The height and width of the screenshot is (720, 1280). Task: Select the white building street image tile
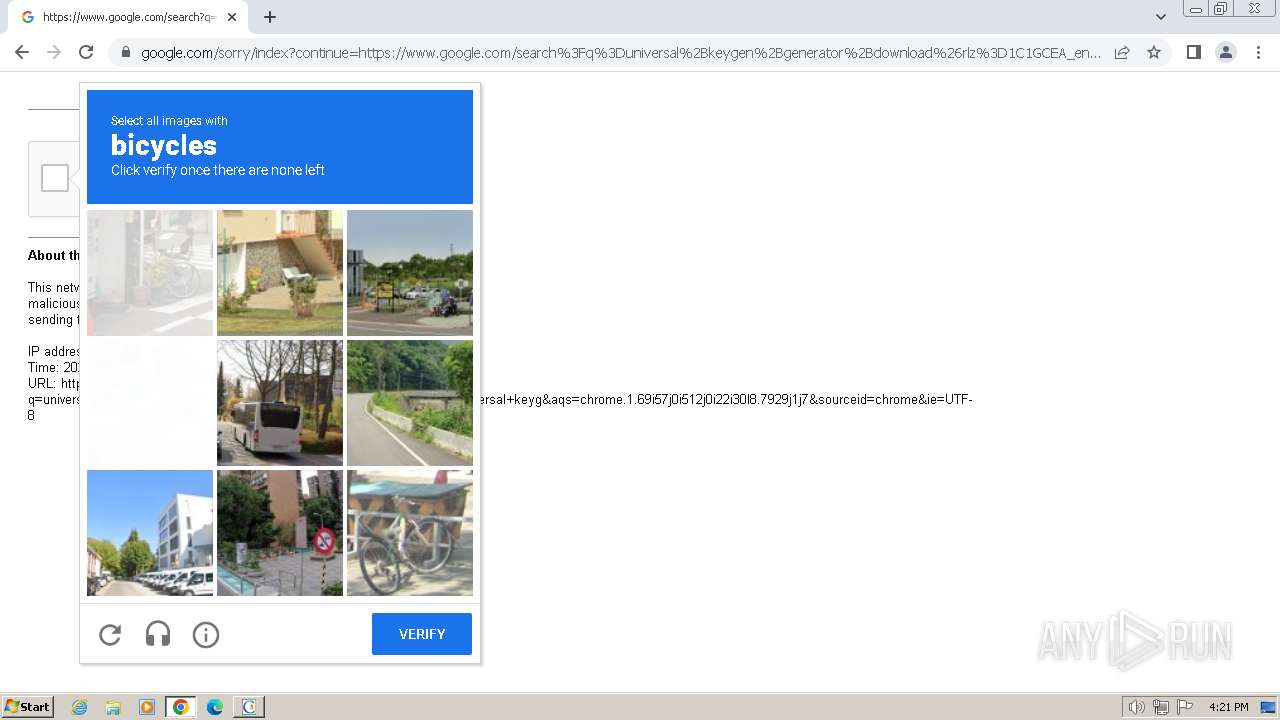click(150, 533)
